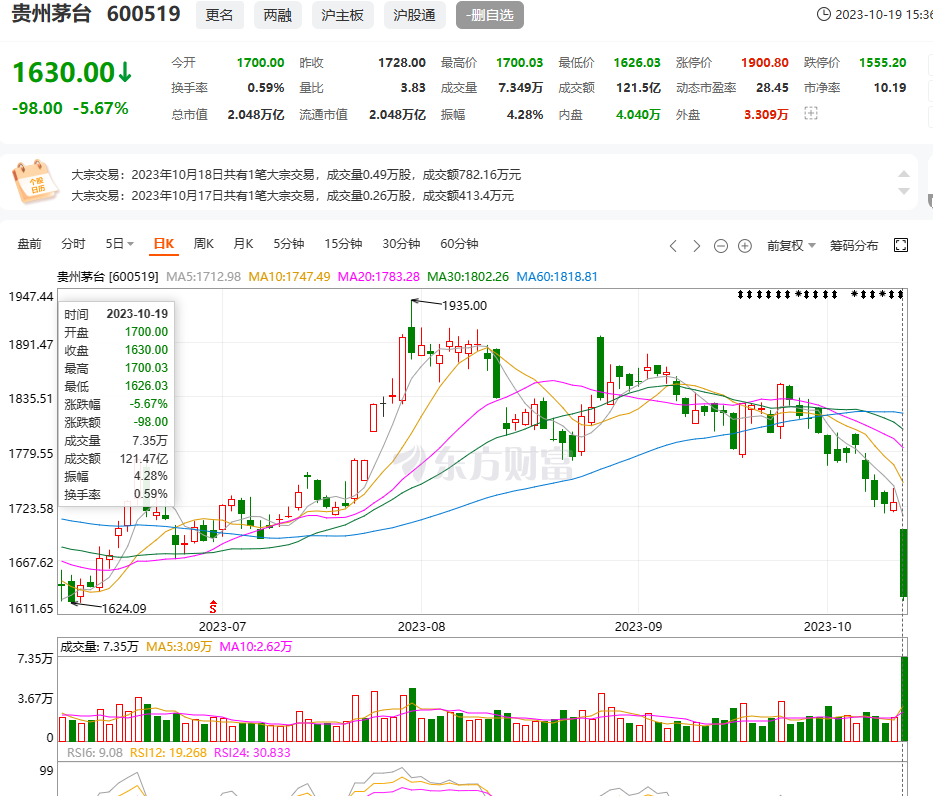This screenshot has height=796, width=933.
Task: Click the stock code 600519
Action: point(143,14)
